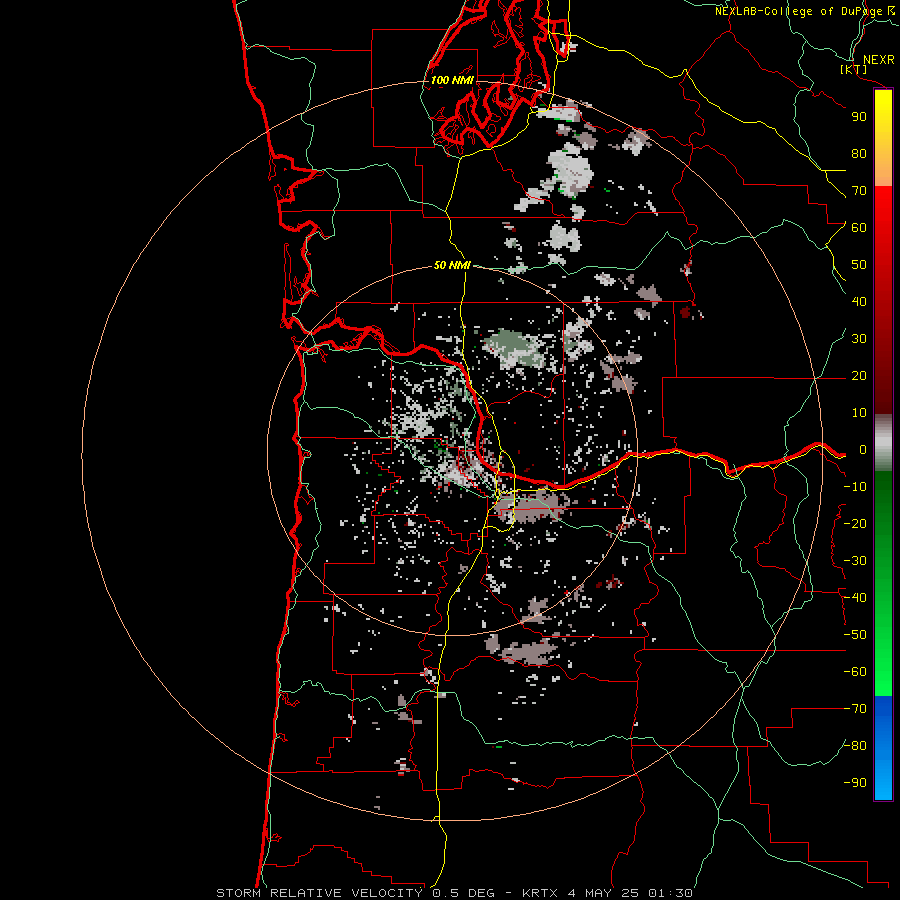Click the "[KT]" knots unit label

854,69
